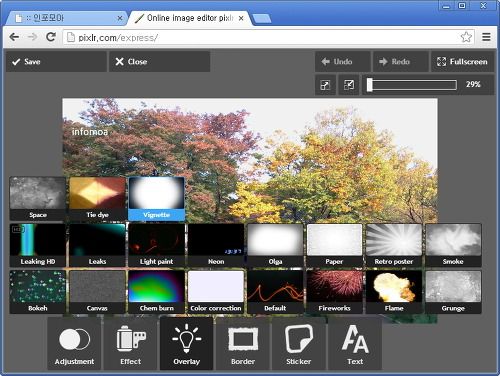Choose the Neon overlay
Screen dimensions: 500x376
216,245
